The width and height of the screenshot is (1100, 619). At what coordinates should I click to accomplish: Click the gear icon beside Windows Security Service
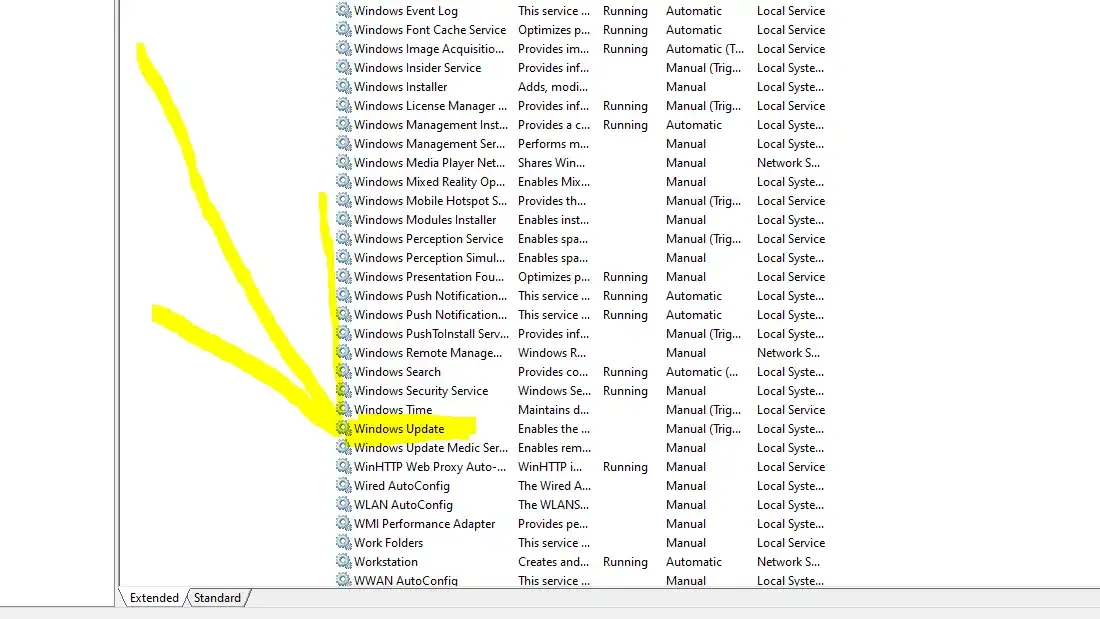[343, 390]
